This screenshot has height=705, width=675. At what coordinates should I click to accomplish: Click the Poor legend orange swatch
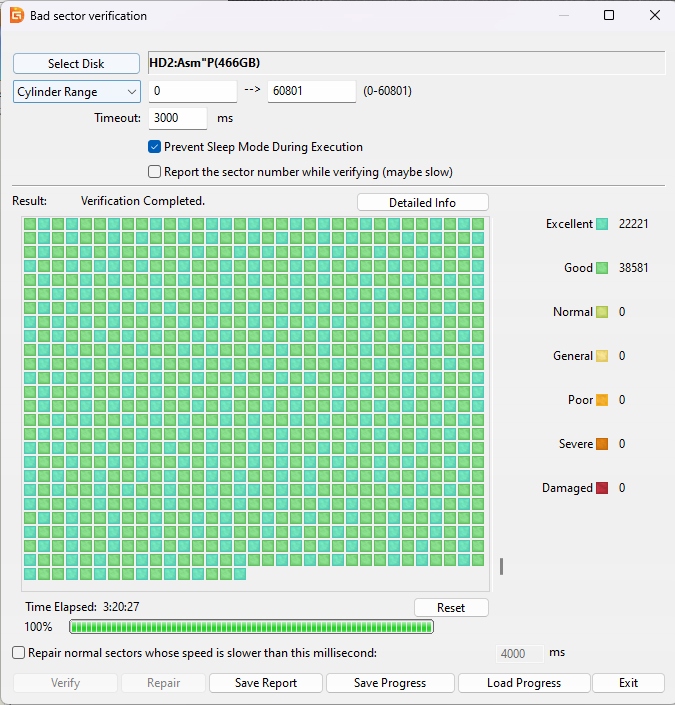pos(602,400)
